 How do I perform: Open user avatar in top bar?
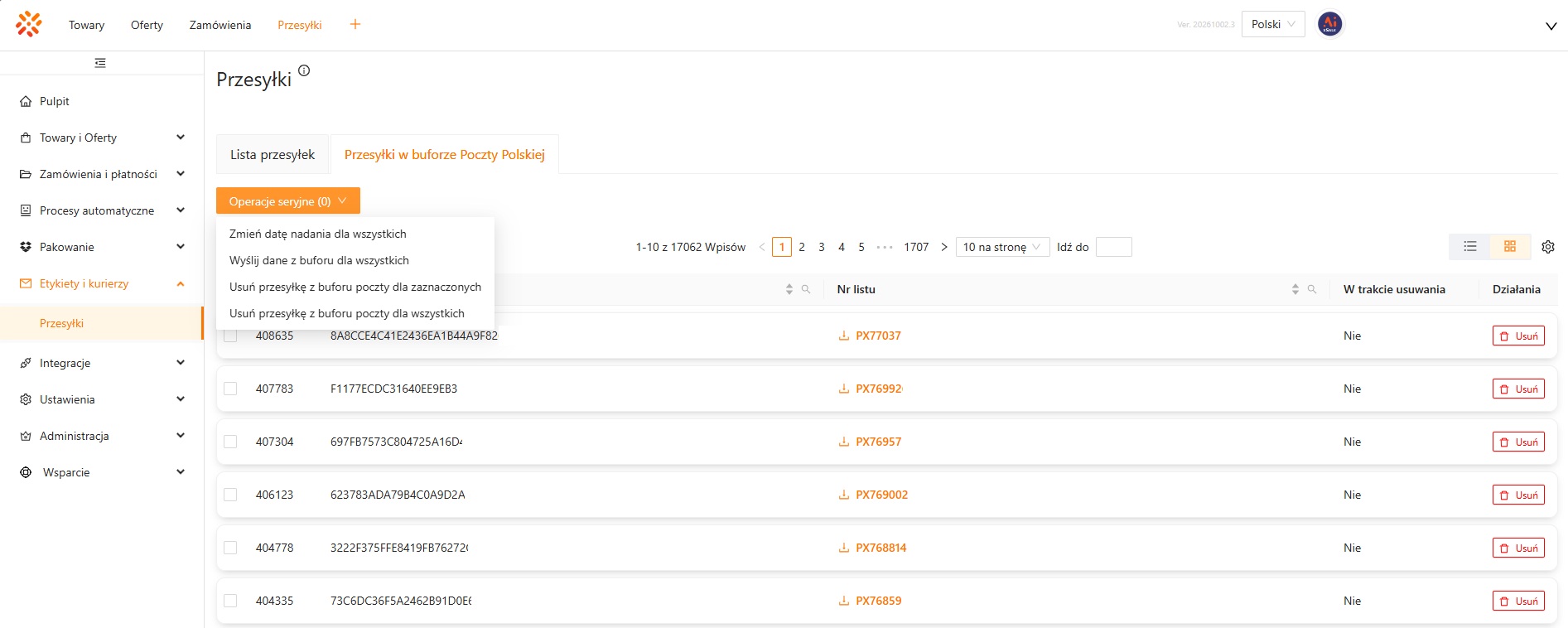[1330, 24]
